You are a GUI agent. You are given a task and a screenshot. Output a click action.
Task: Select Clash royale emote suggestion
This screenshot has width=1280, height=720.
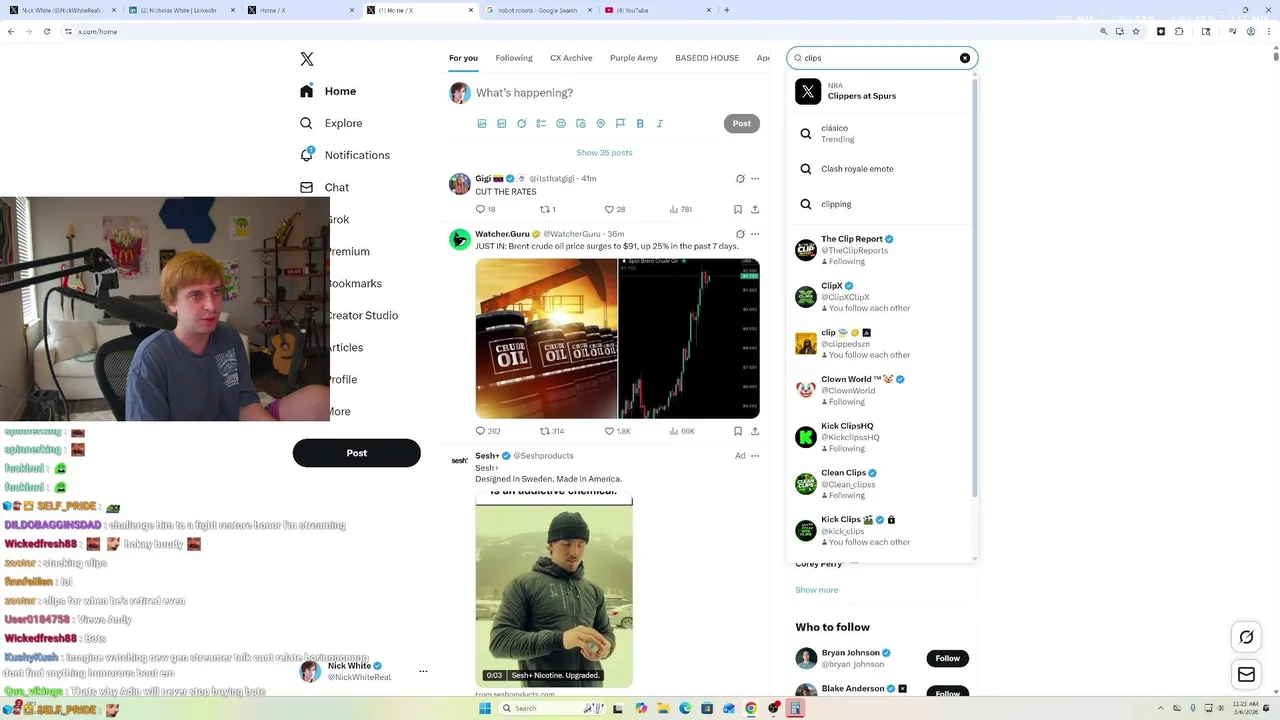click(879, 169)
